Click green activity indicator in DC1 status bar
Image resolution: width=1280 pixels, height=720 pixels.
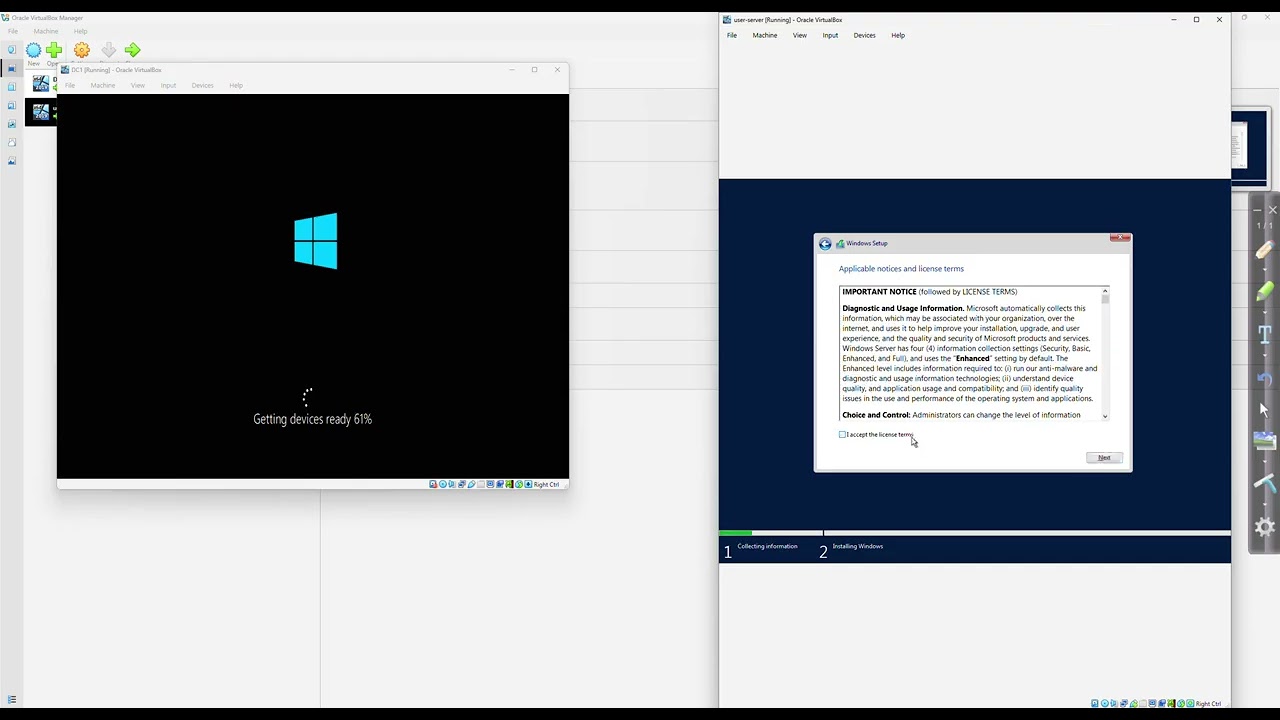(509, 484)
